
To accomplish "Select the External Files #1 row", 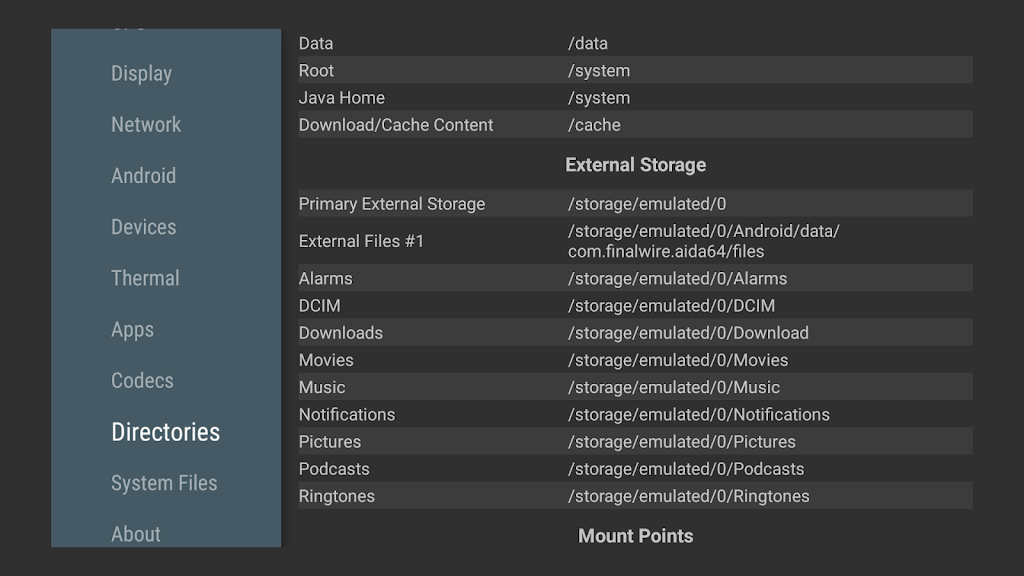I will 635,241.
